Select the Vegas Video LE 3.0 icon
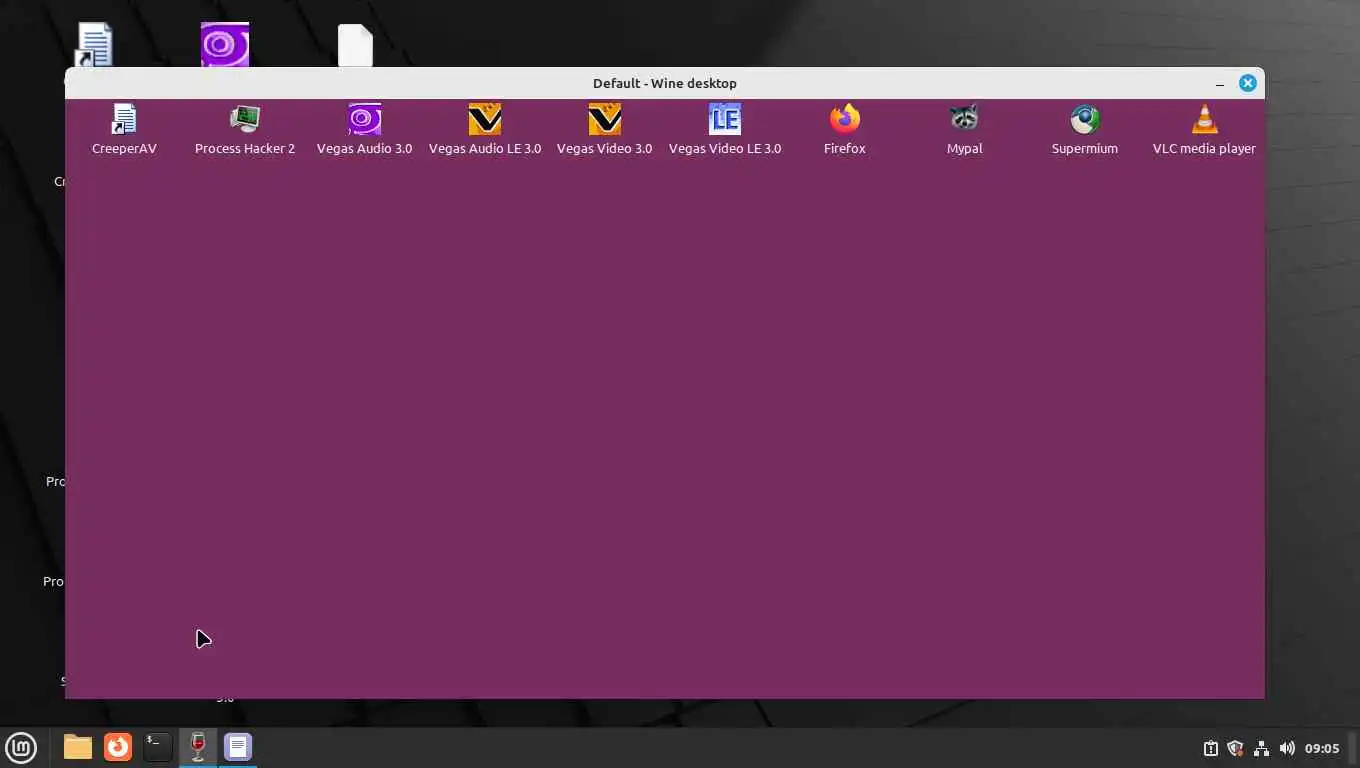Screen dimensions: 1360x768 tap(725, 130)
